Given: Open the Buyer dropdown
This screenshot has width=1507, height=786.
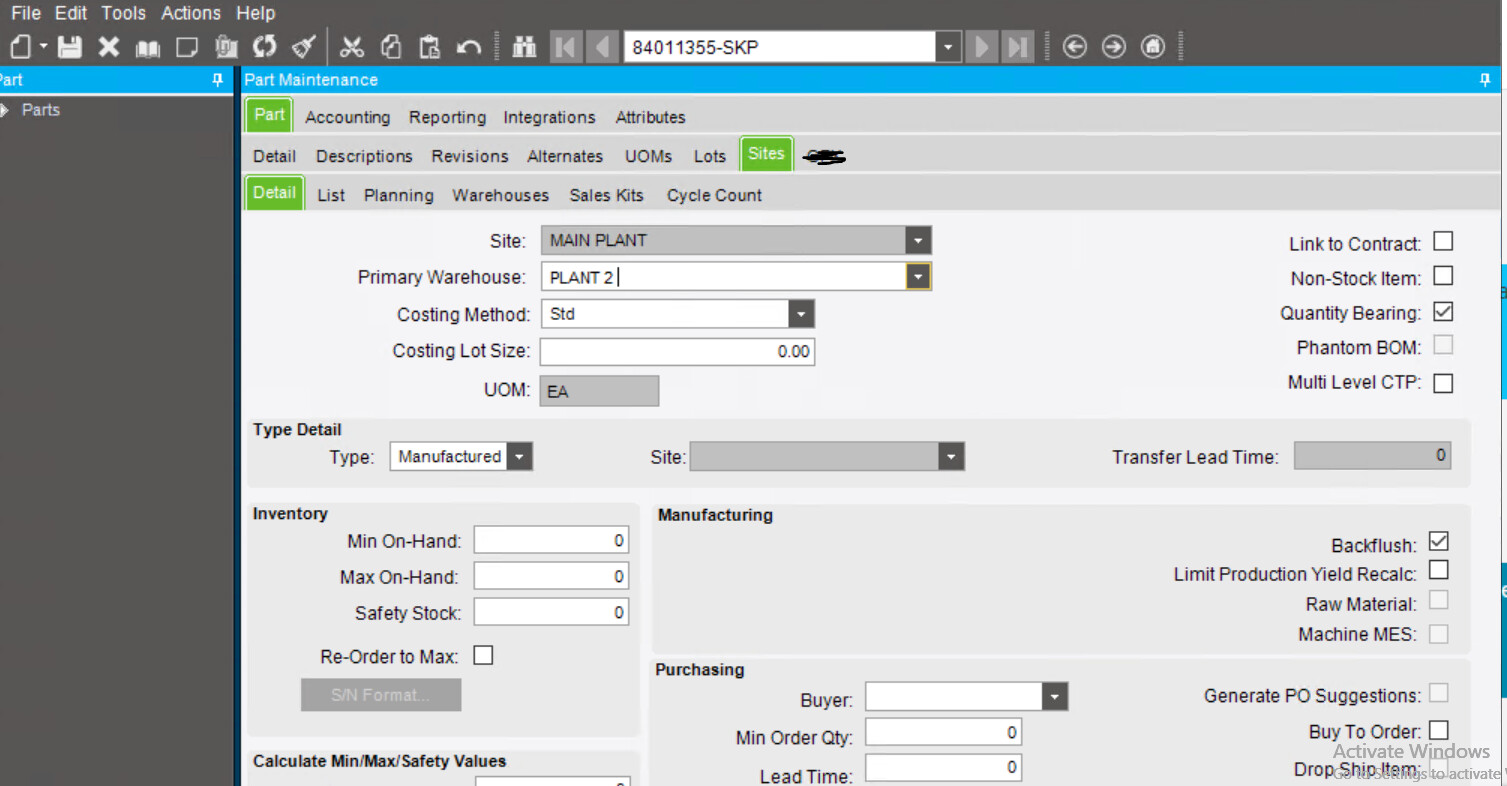Looking at the screenshot, I should tap(1055, 697).
